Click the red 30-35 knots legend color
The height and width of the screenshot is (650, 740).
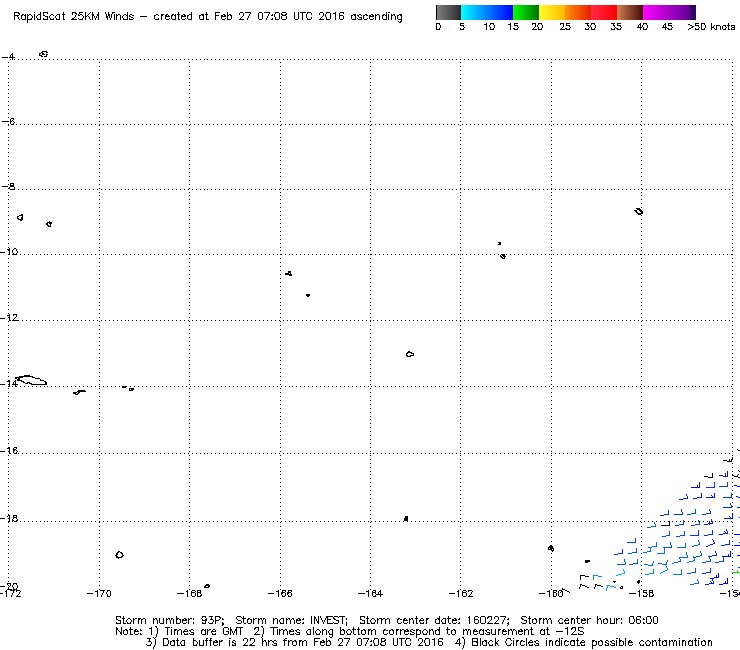[x=604, y=12]
